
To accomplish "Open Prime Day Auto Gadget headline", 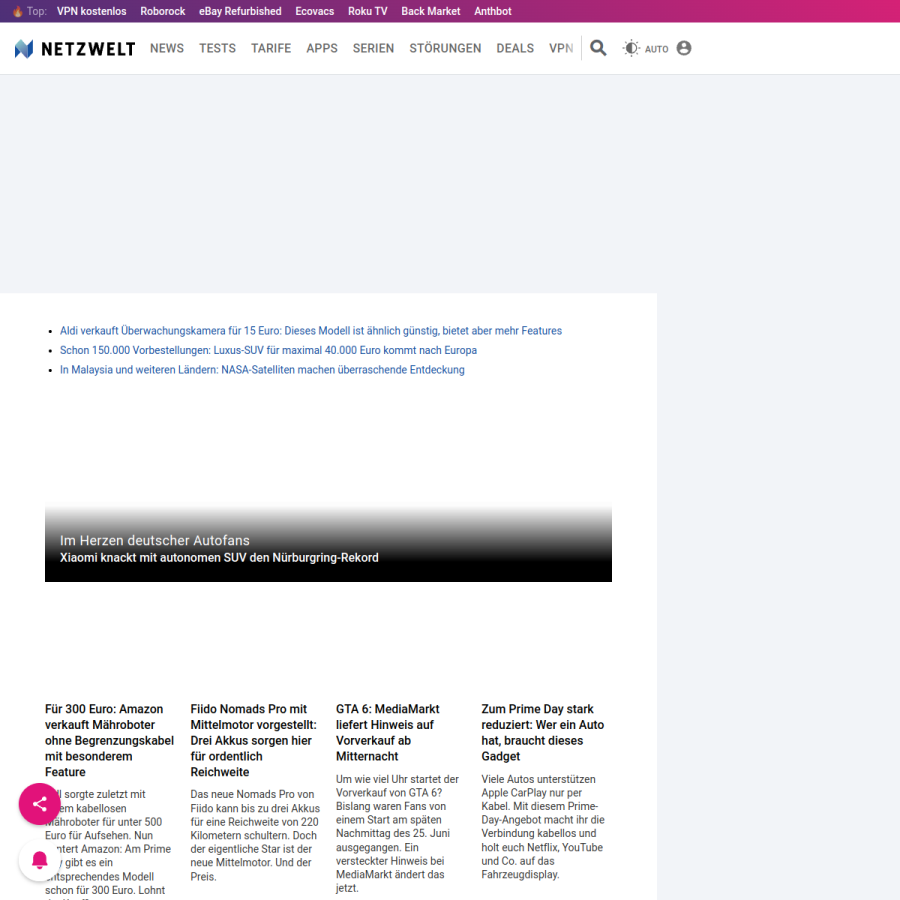I will coord(542,732).
